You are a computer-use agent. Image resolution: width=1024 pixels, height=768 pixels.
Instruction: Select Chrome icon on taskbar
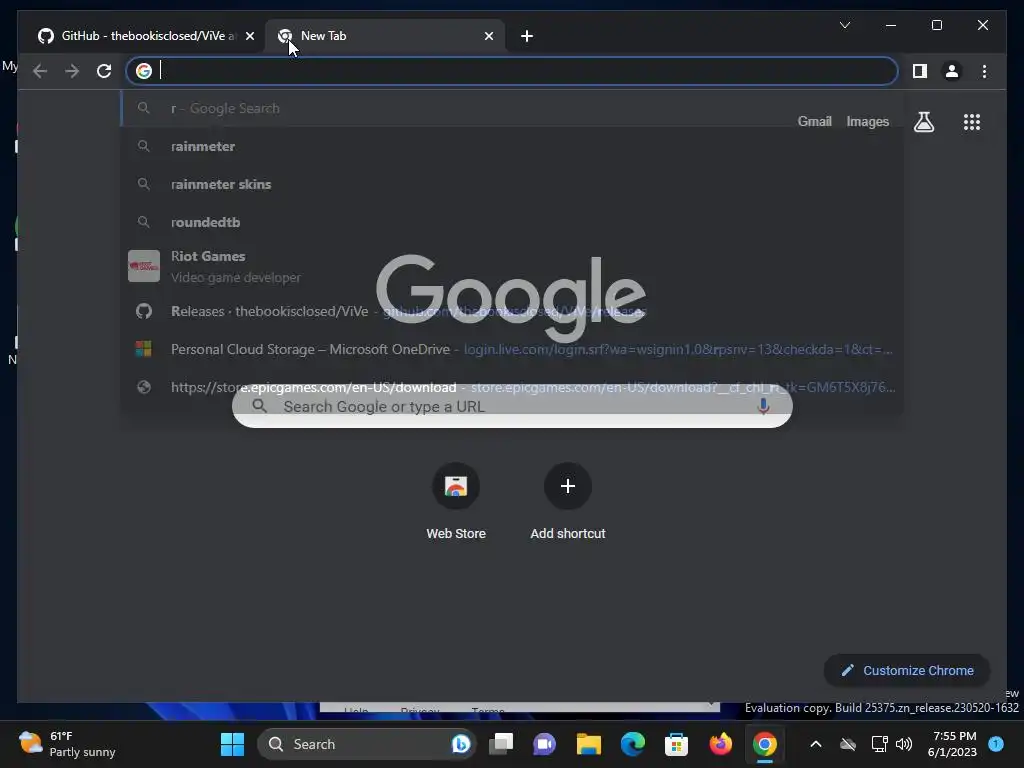764,744
